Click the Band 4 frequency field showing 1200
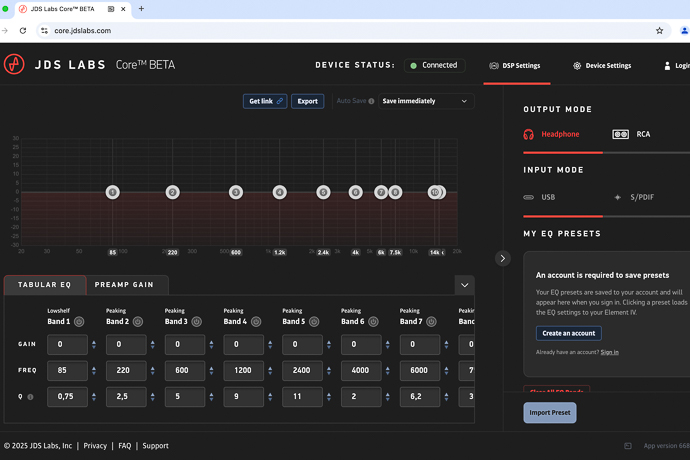The image size is (690, 460). point(244,371)
